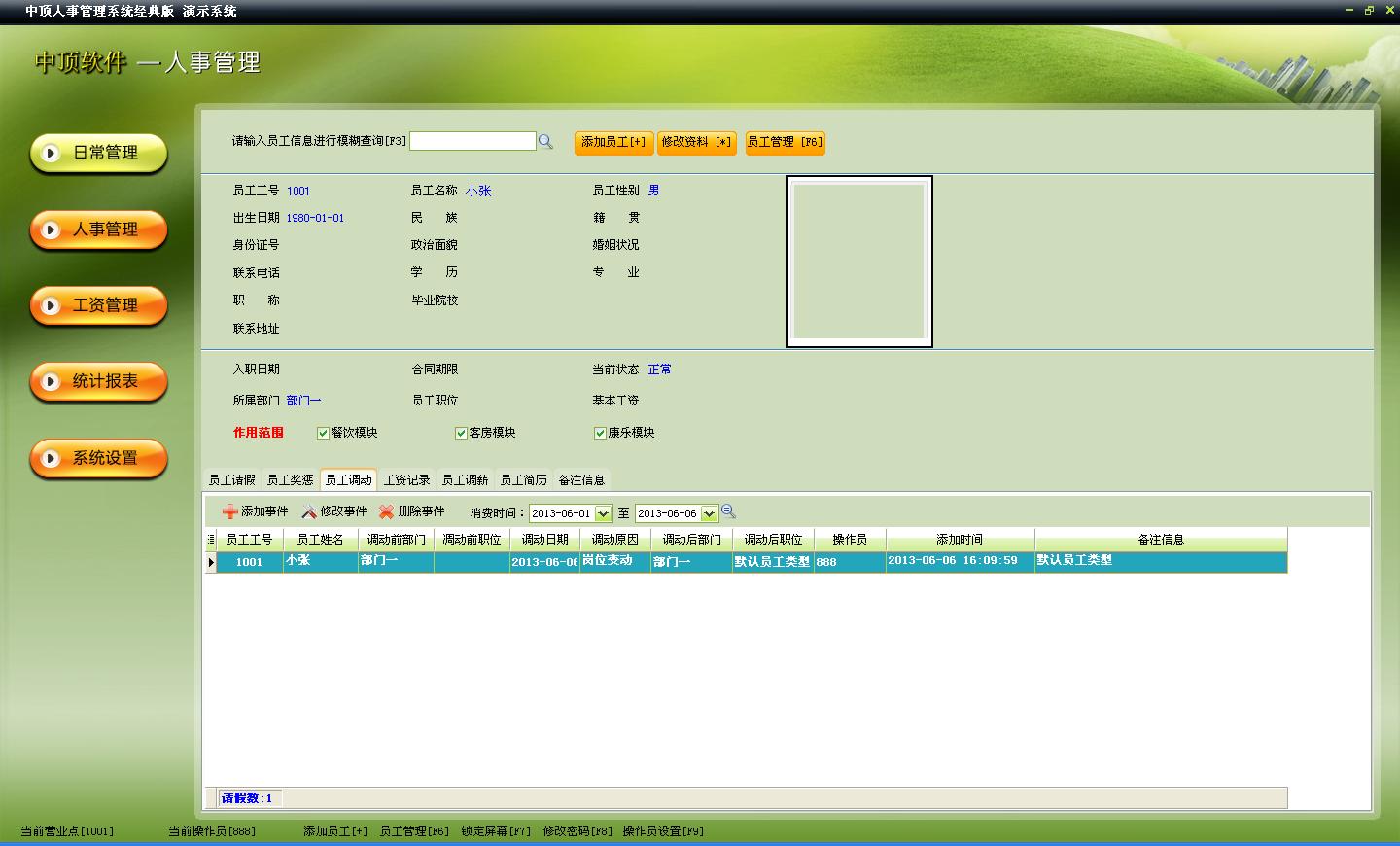The image size is (1400, 846).
Task: Click the 员工管理 [F6] orange button
Action: click(x=786, y=142)
